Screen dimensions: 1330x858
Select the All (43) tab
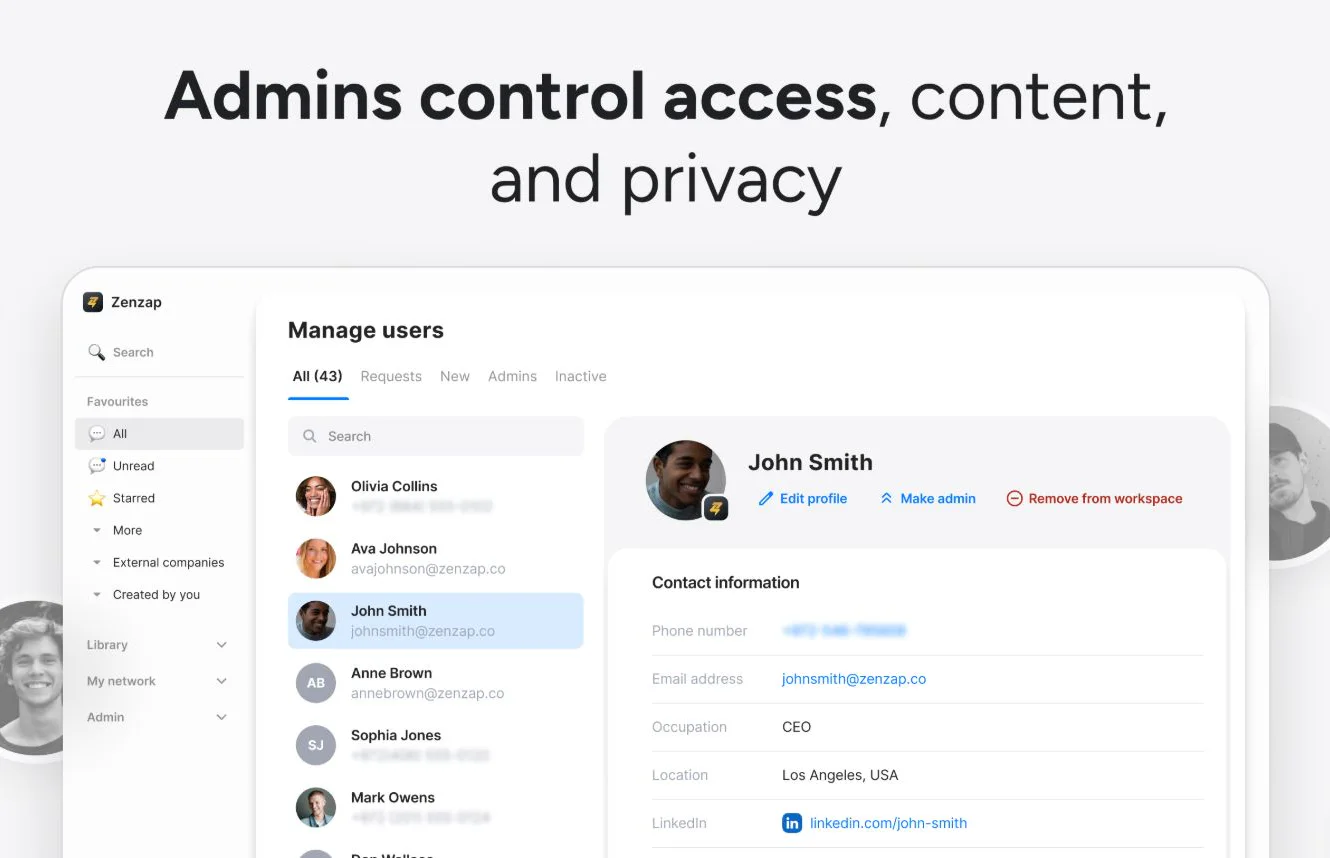(318, 376)
